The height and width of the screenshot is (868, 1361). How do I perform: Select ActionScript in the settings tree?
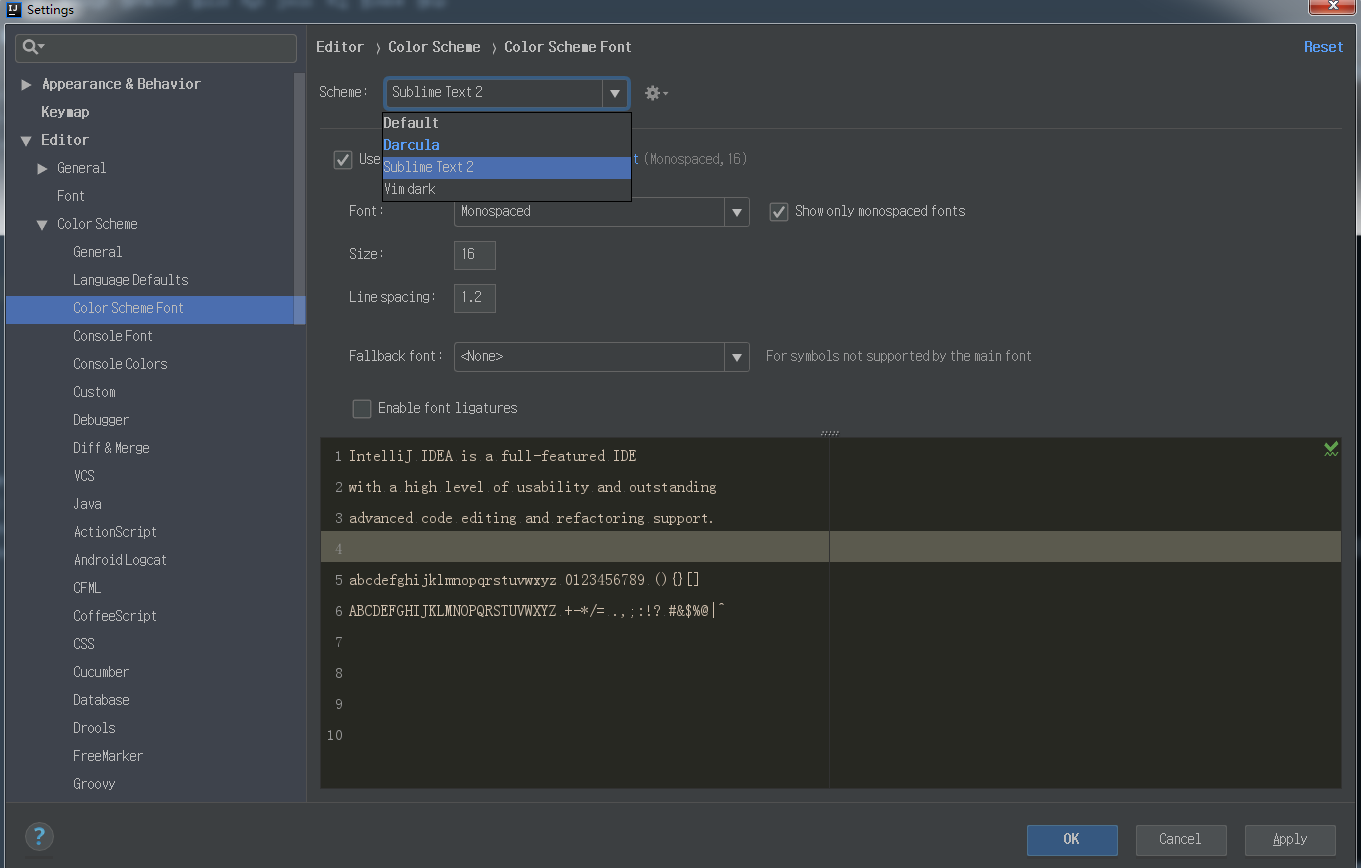[x=115, y=532]
